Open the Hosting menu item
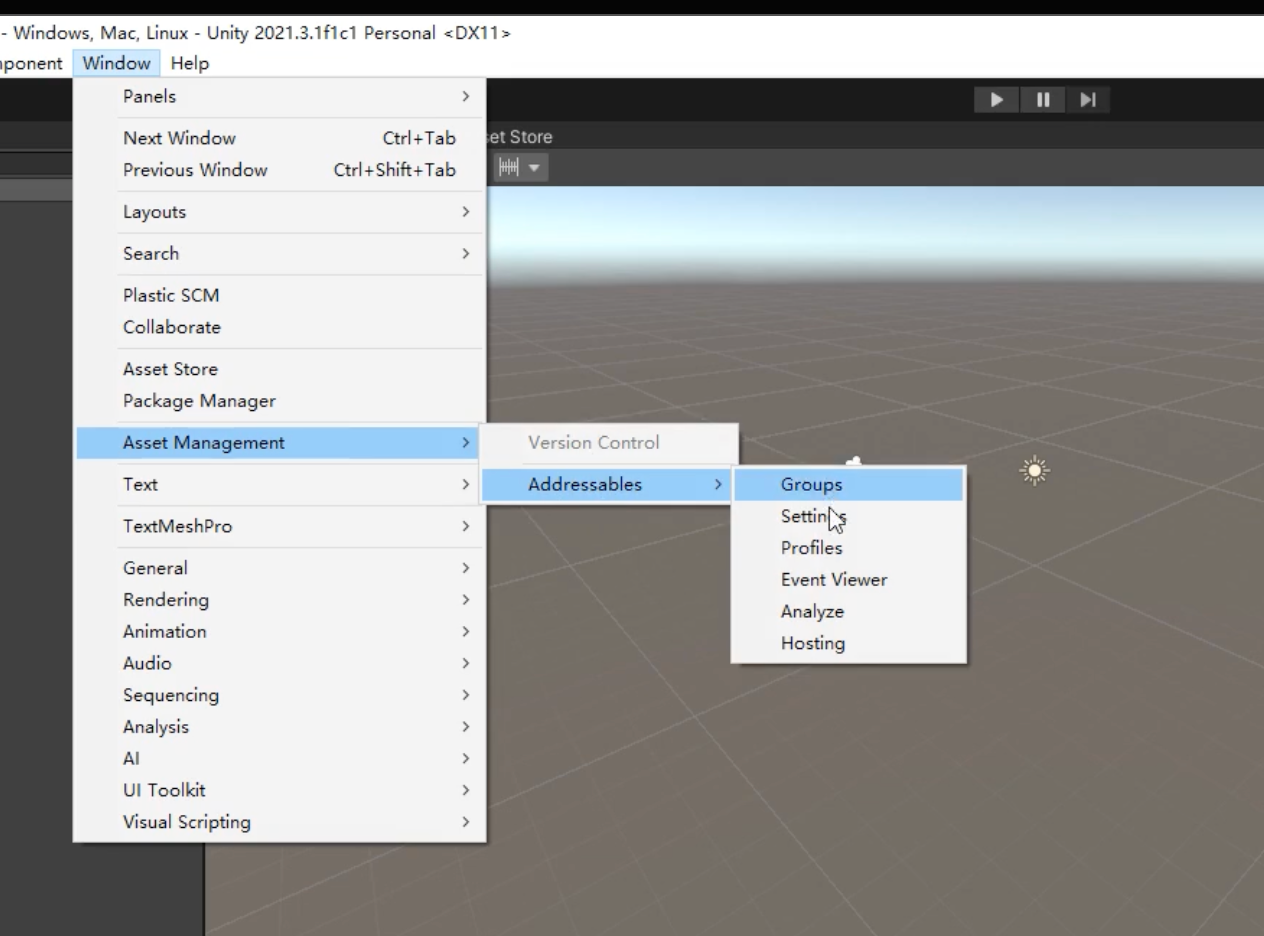The width and height of the screenshot is (1264, 936). 812,644
